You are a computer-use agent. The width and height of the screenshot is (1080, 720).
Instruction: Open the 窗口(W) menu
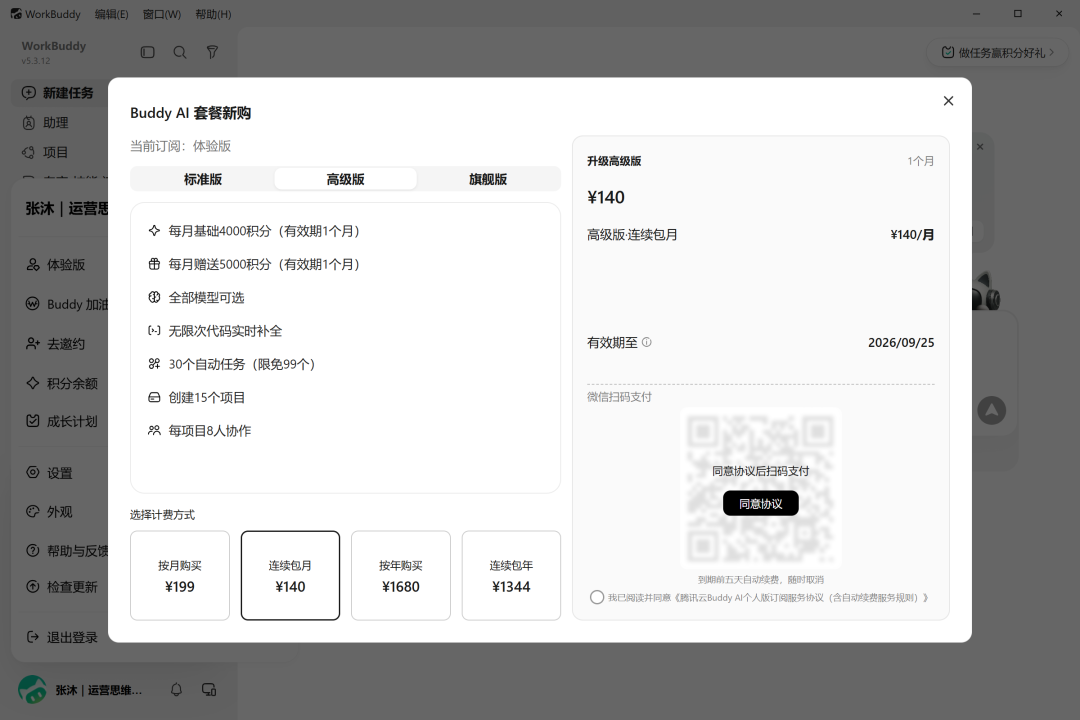[x=162, y=14]
